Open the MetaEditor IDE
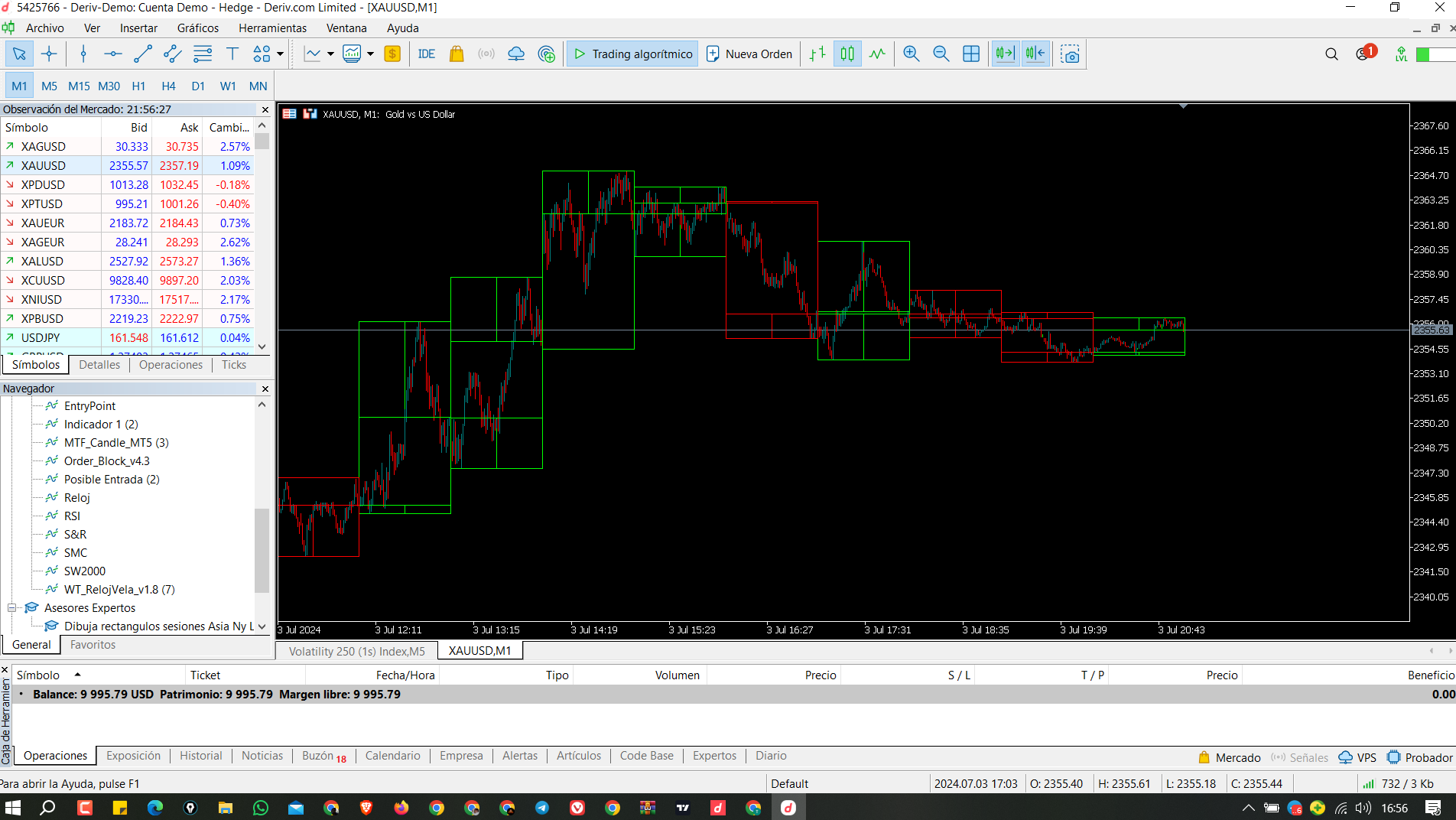Screen dimensions: 1456x820 (427, 54)
